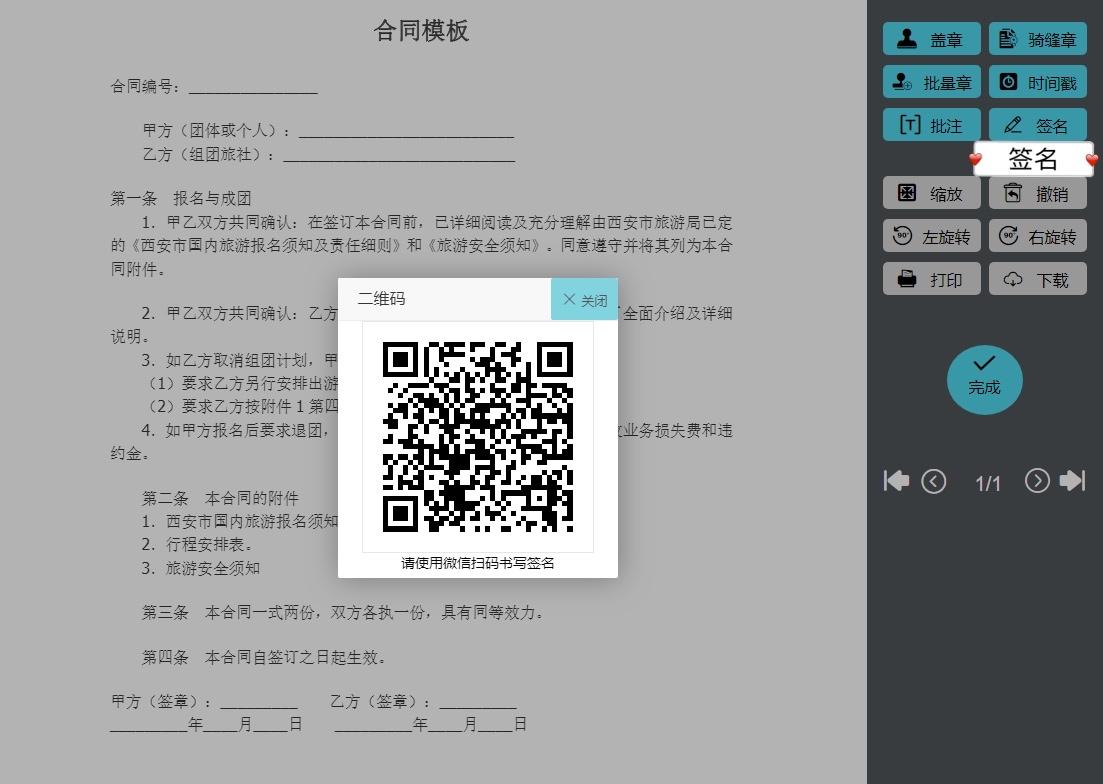The height and width of the screenshot is (784, 1103).
Task: Go to previous page arrow
Action: (933, 482)
